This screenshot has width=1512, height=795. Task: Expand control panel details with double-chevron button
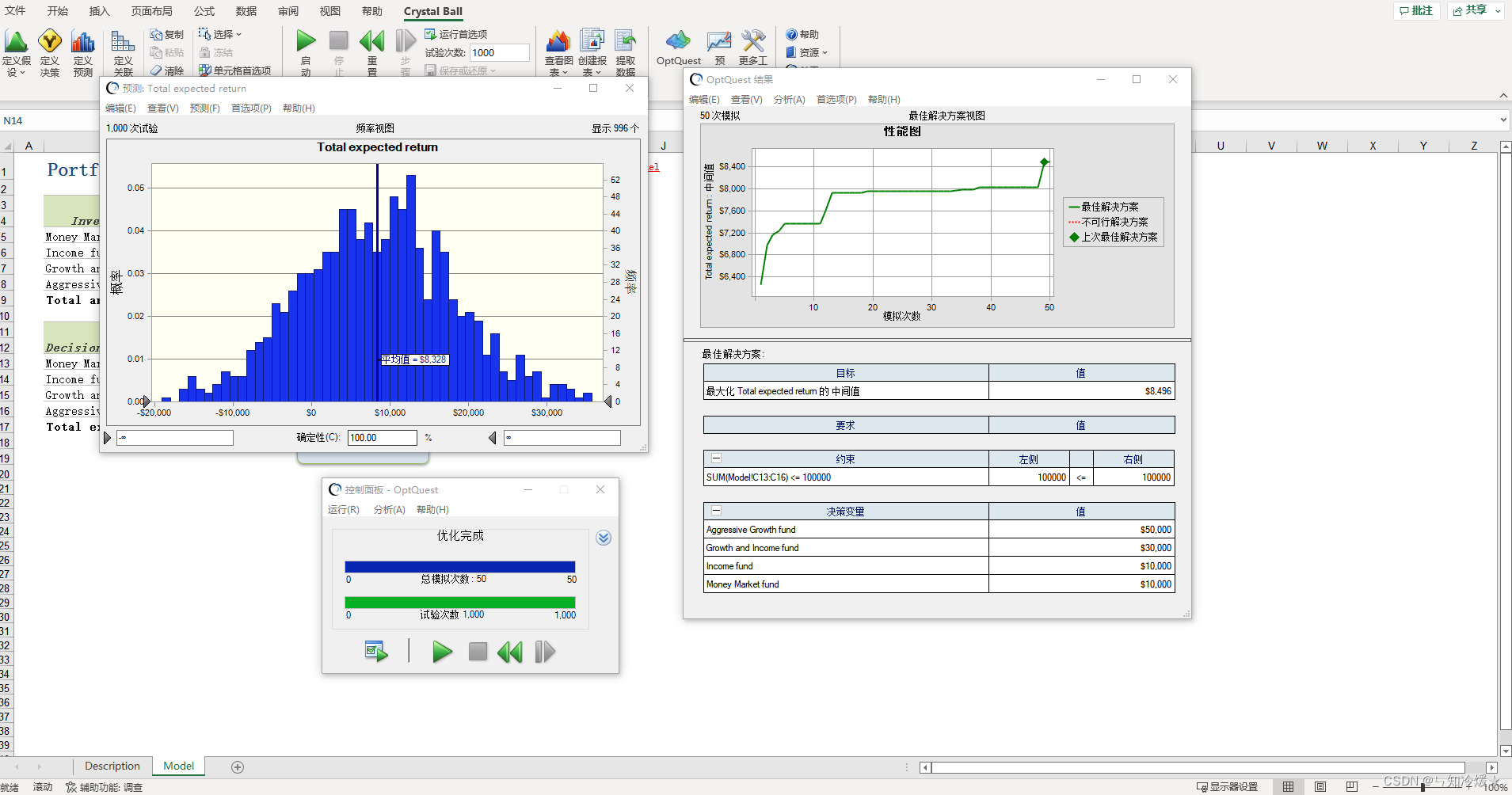604,538
